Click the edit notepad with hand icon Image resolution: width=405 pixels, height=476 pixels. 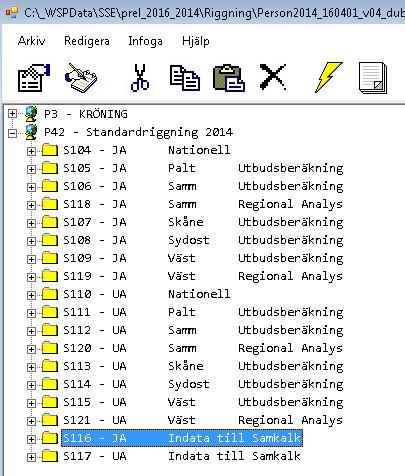pyautogui.click(x=81, y=78)
